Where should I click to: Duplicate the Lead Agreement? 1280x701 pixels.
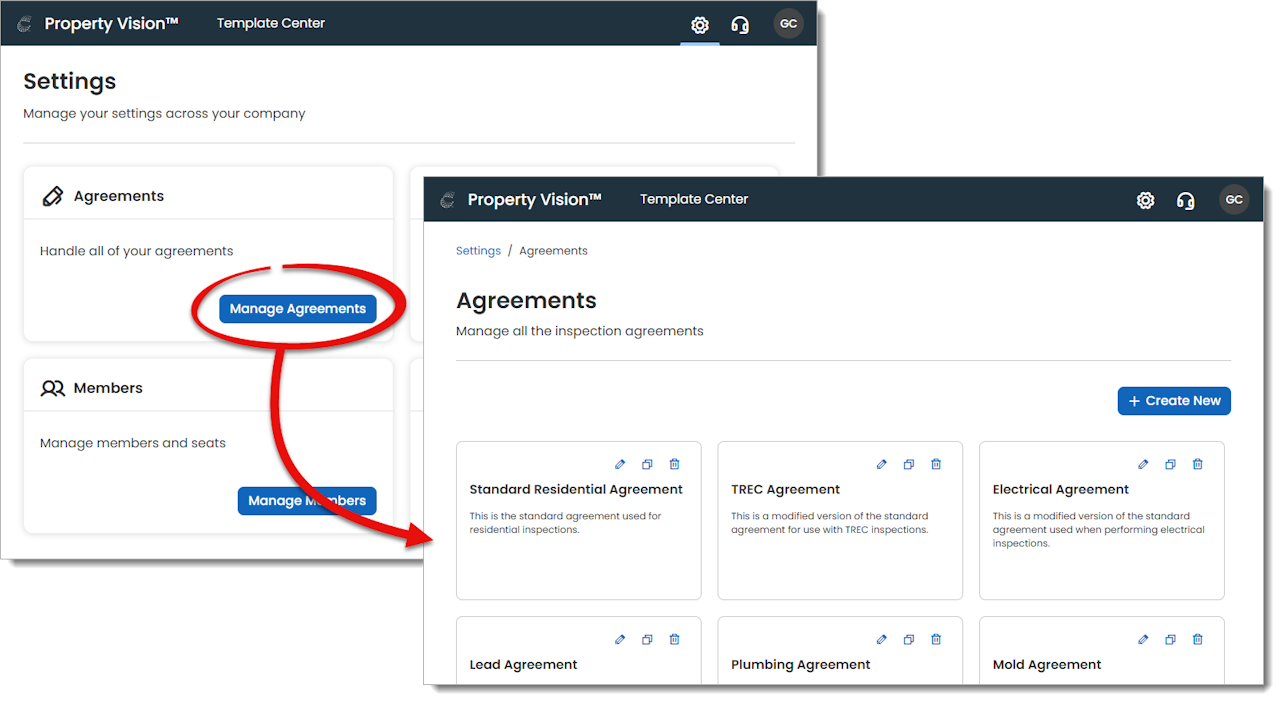(647, 639)
